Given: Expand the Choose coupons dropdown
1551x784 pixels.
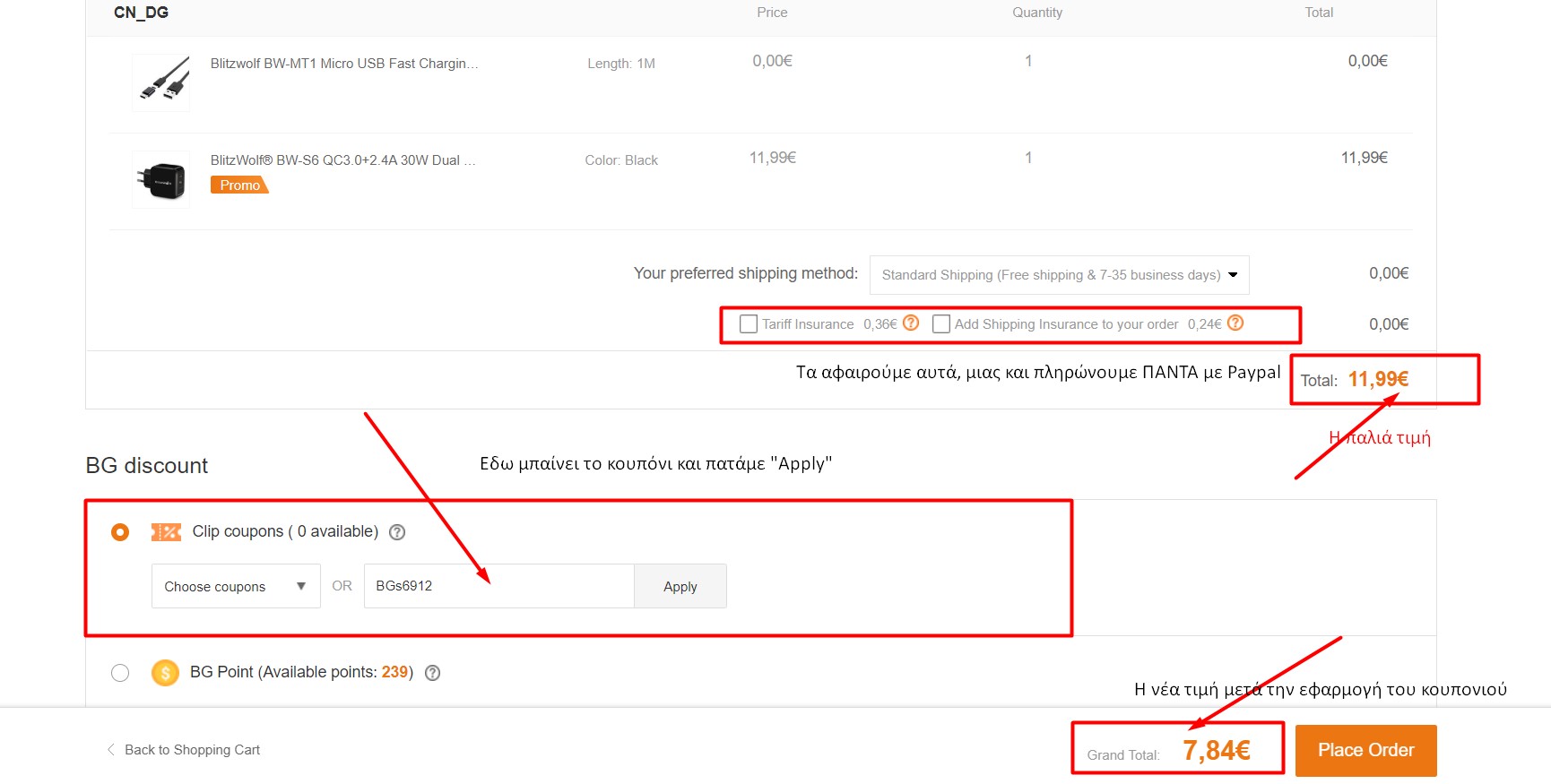Looking at the screenshot, I should [x=236, y=586].
